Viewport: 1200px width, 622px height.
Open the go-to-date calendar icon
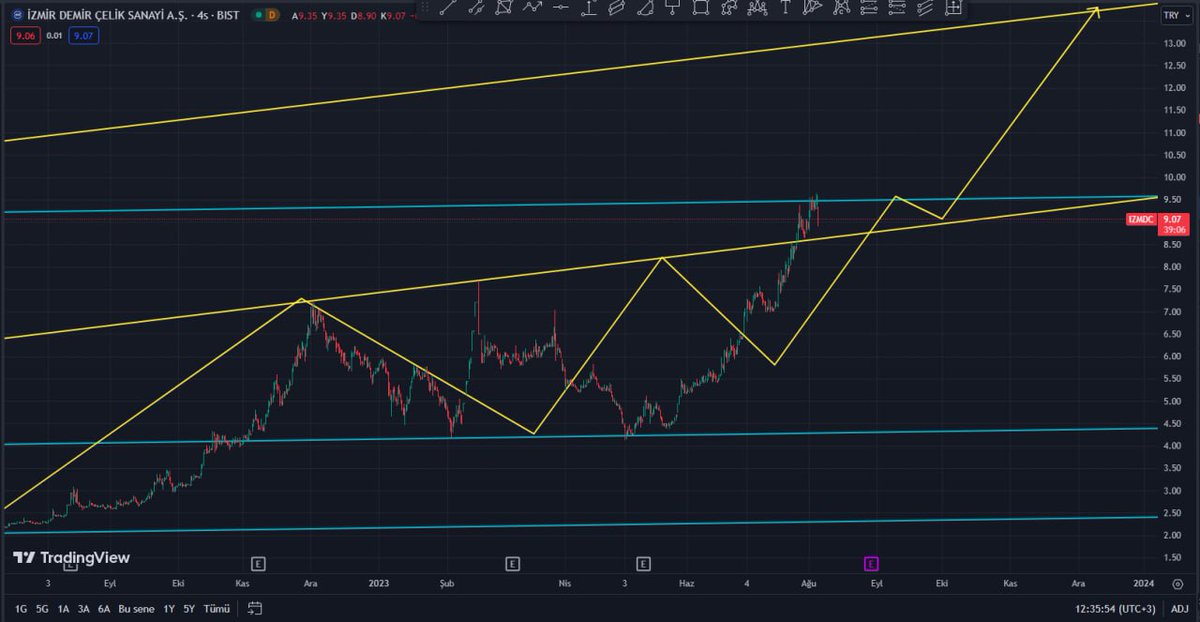click(x=255, y=608)
